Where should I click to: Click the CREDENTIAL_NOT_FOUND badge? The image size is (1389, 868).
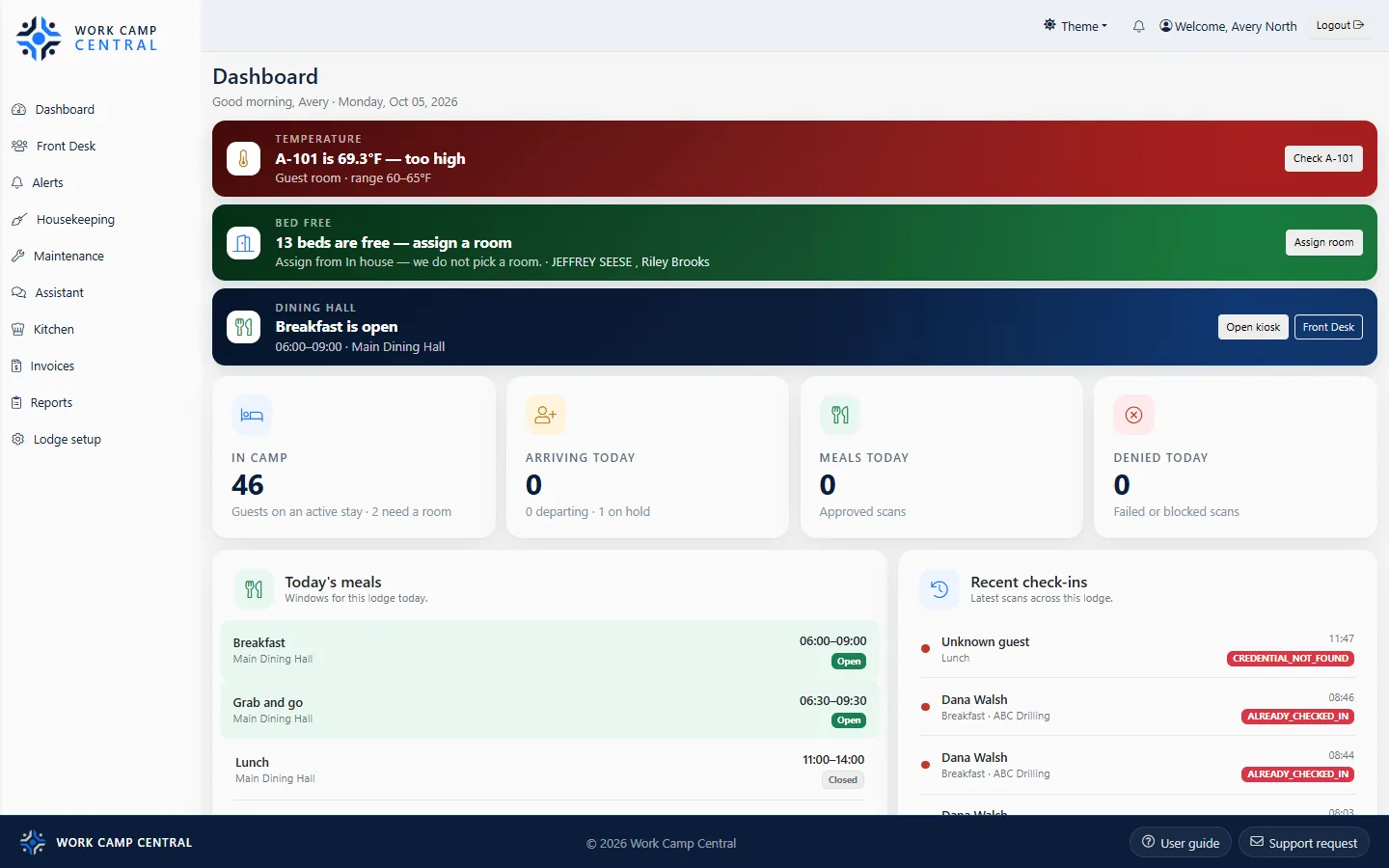click(1292, 659)
